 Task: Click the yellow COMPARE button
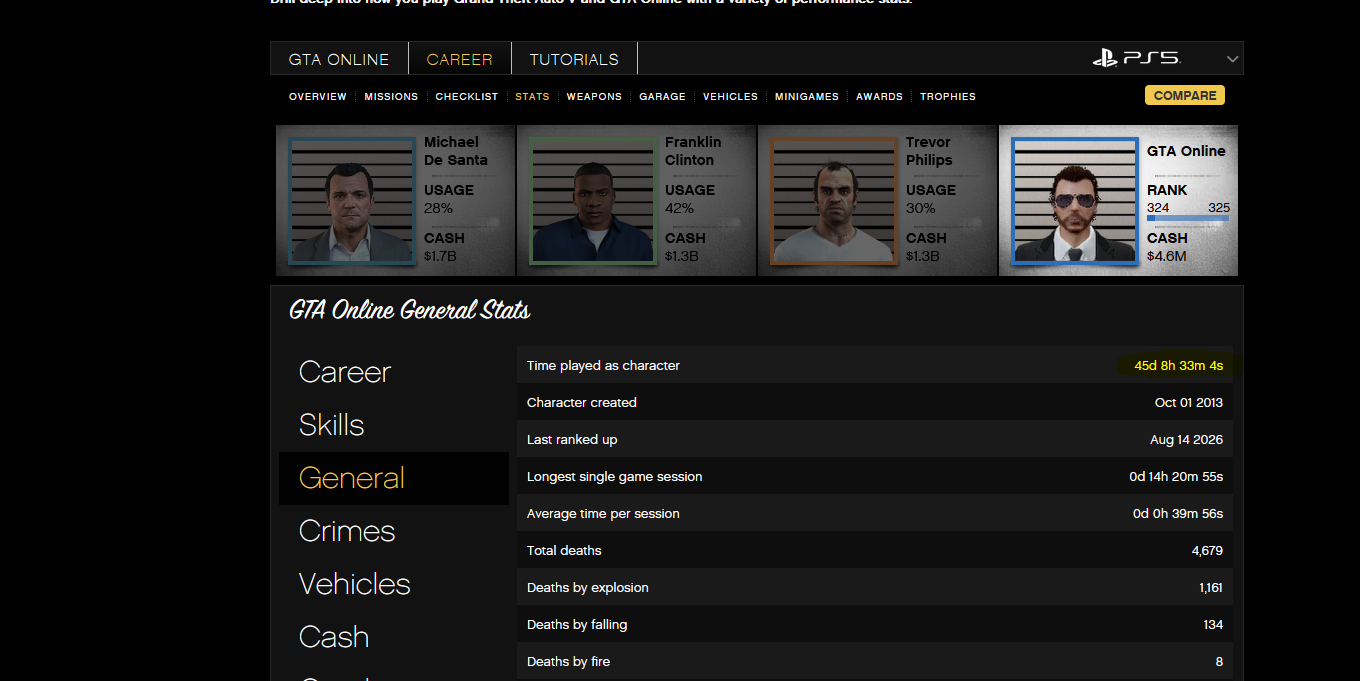[x=1185, y=96]
